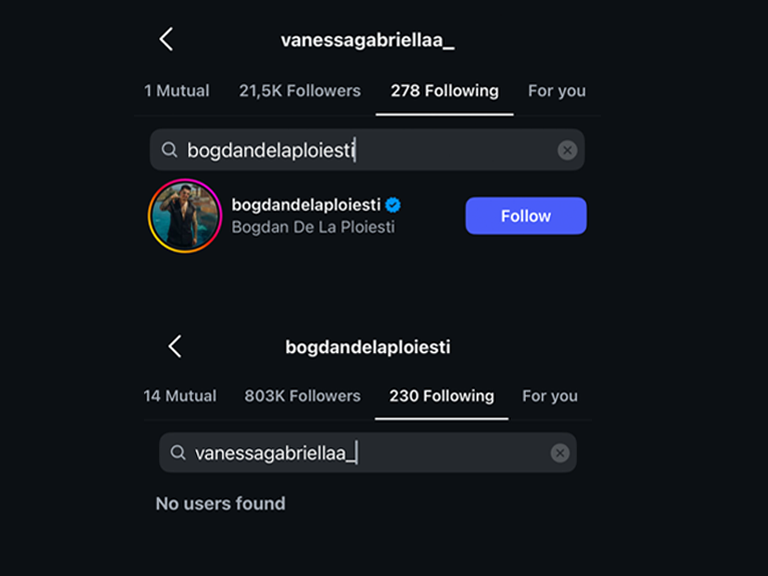Go back from vanessagabriellaa_ following list
This screenshot has width=768, height=576.
[166, 39]
